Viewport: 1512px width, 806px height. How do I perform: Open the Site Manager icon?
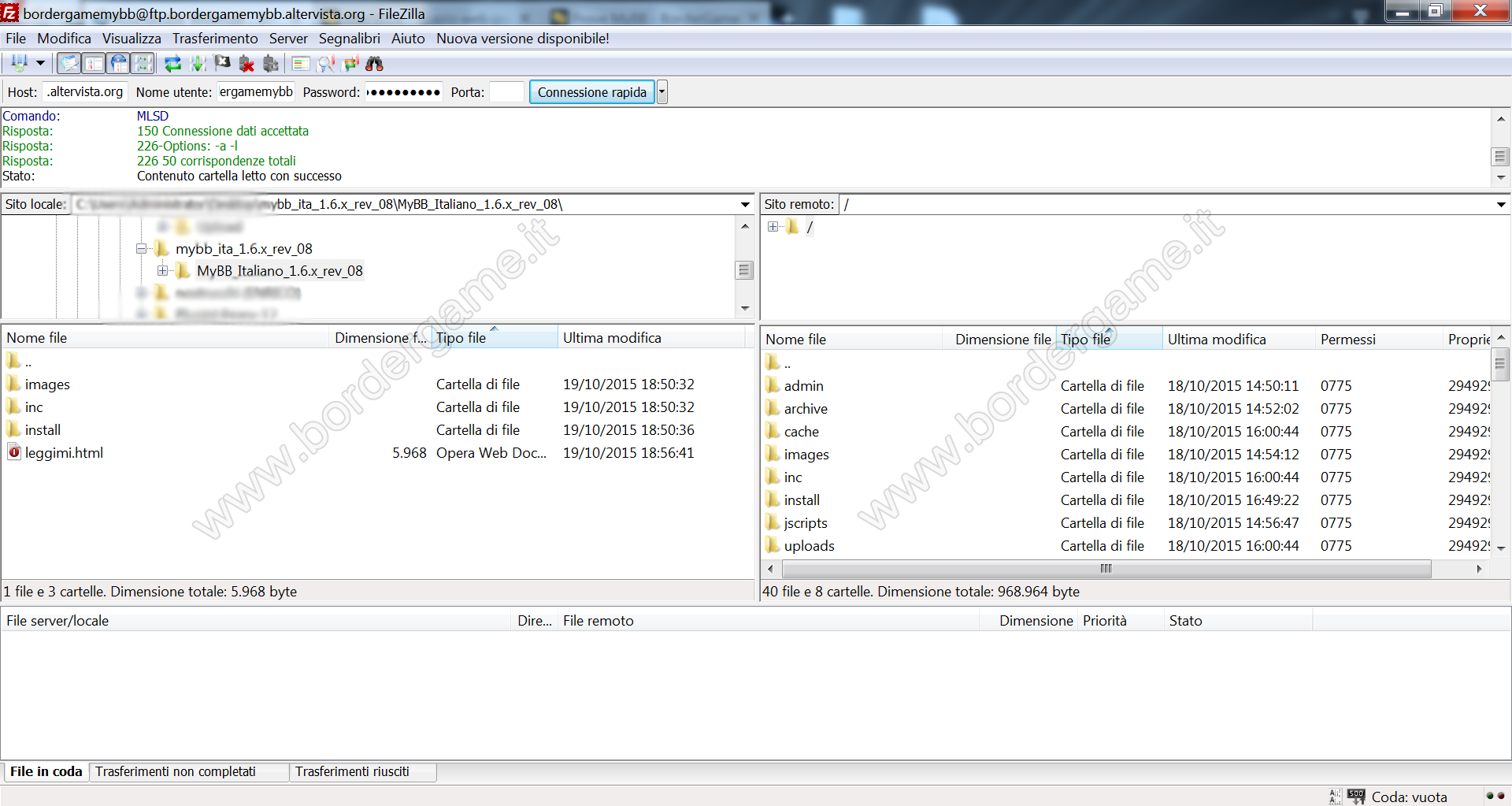pos(19,63)
